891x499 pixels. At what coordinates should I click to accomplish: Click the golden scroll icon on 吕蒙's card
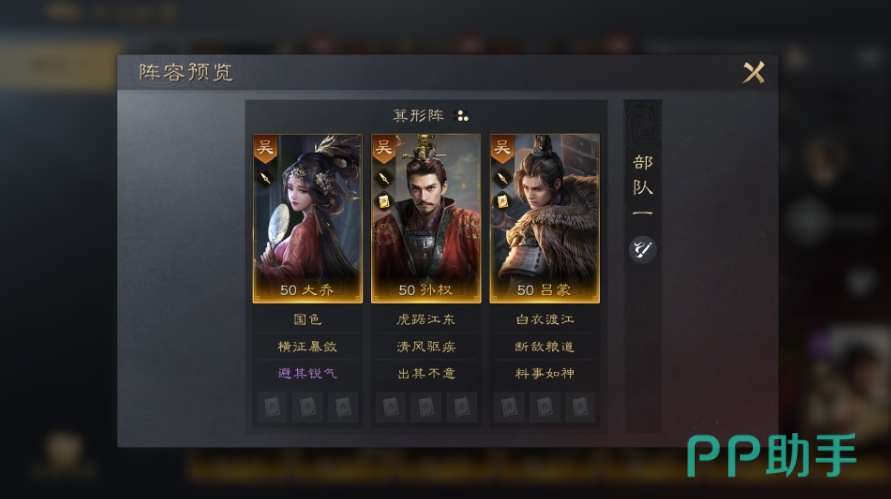click(x=503, y=201)
